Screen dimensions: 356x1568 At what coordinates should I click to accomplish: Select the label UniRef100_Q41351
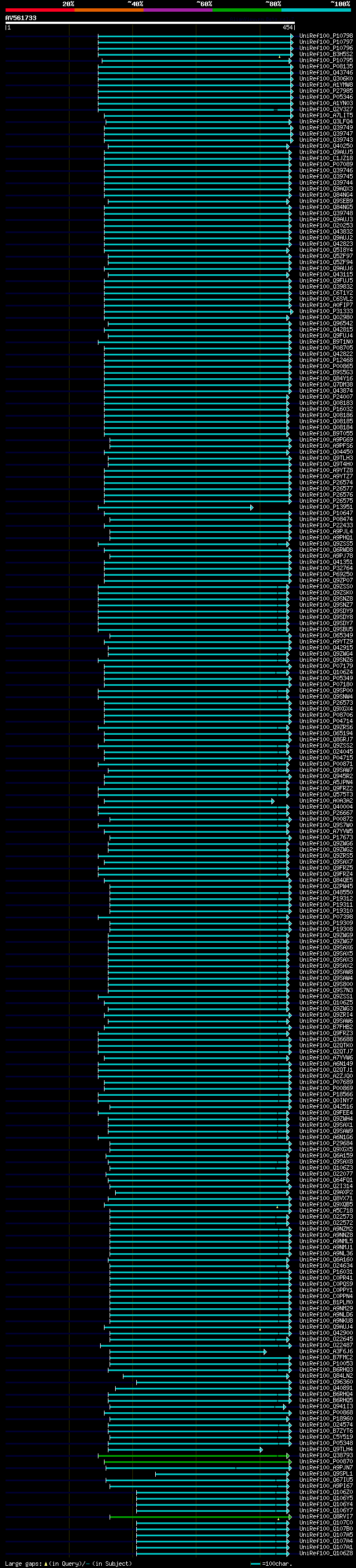pyautogui.click(x=326, y=562)
